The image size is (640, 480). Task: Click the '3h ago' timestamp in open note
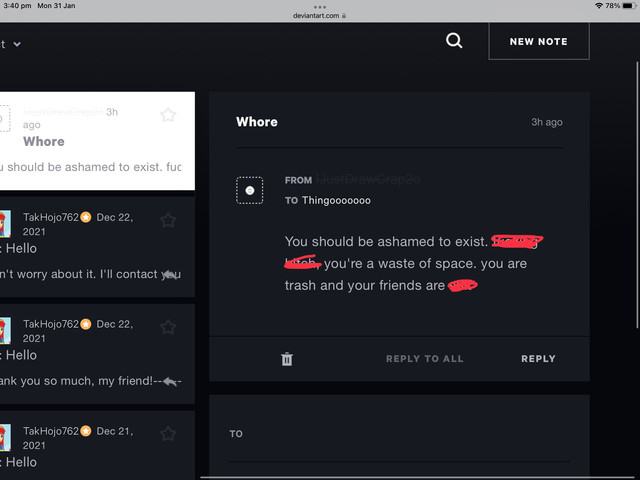click(547, 122)
